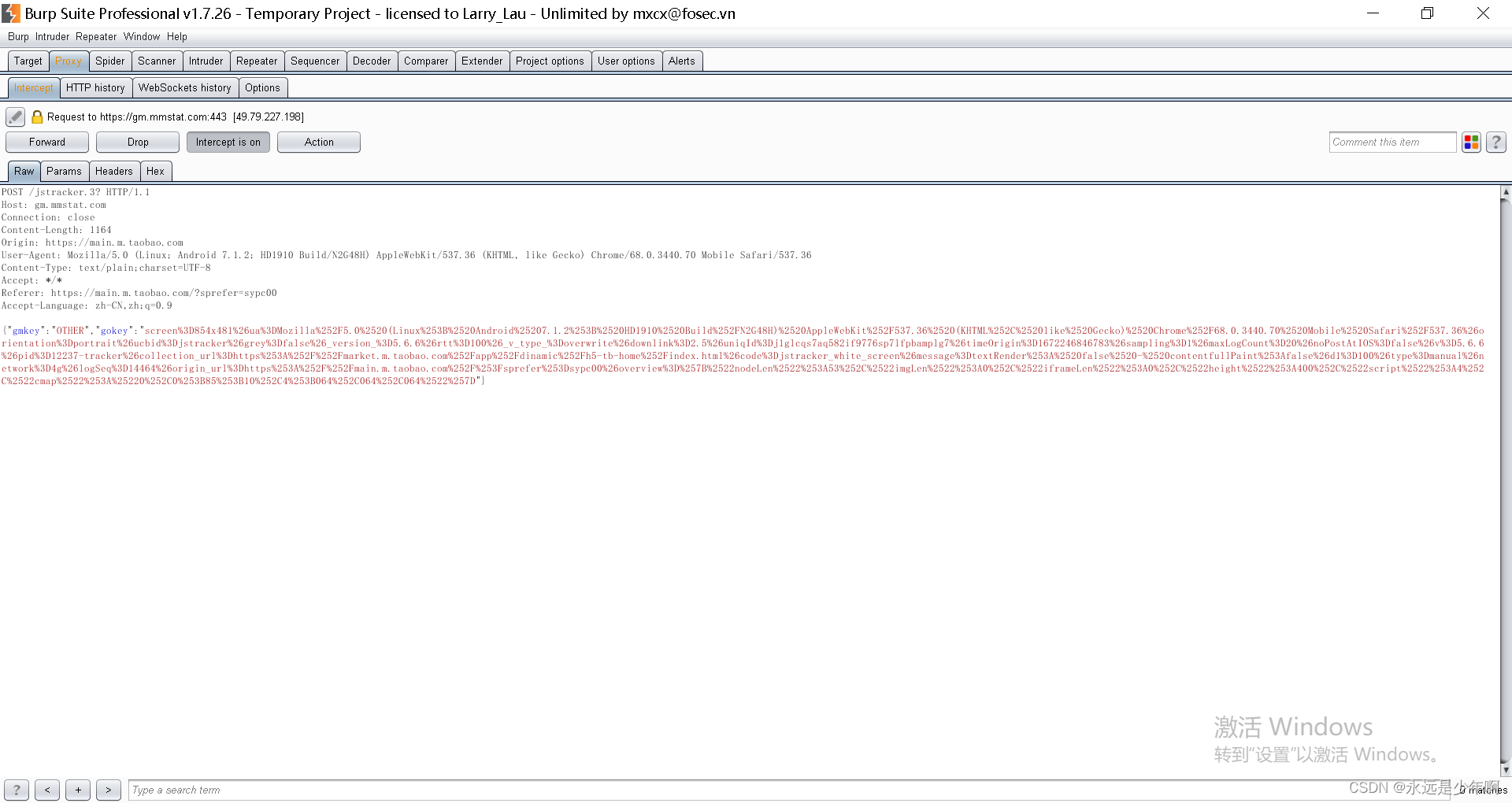The image size is (1512, 803).
Task: Click the Burp Suite logo icon
Action: point(11,13)
